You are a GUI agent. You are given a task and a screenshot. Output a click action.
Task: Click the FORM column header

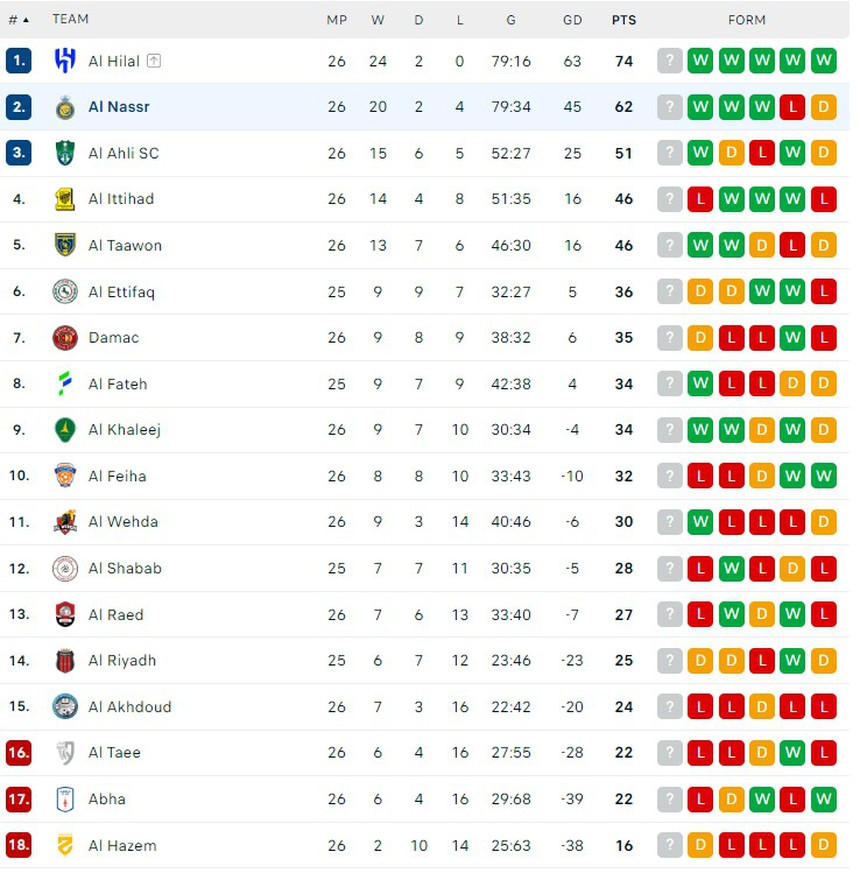(x=746, y=19)
